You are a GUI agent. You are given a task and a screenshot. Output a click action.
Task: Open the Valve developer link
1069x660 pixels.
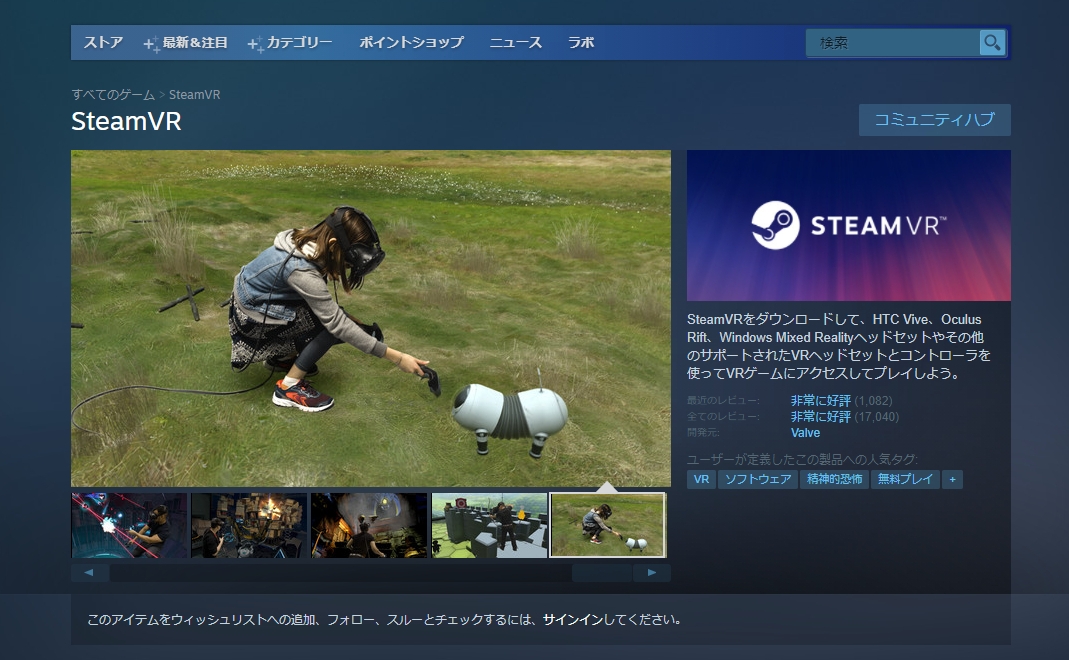click(805, 433)
